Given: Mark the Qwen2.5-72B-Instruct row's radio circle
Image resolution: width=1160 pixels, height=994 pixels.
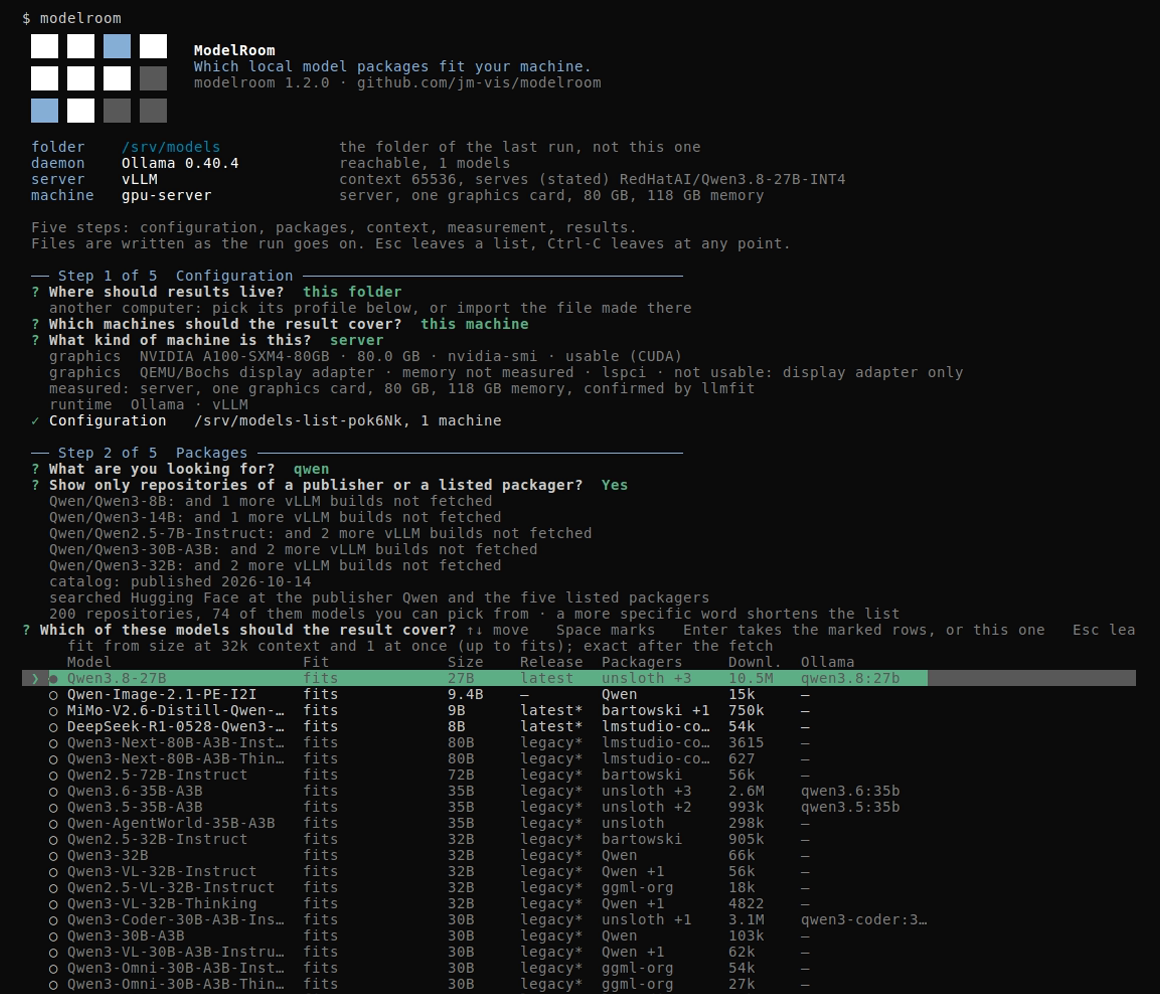Looking at the screenshot, I should click(53, 775).
